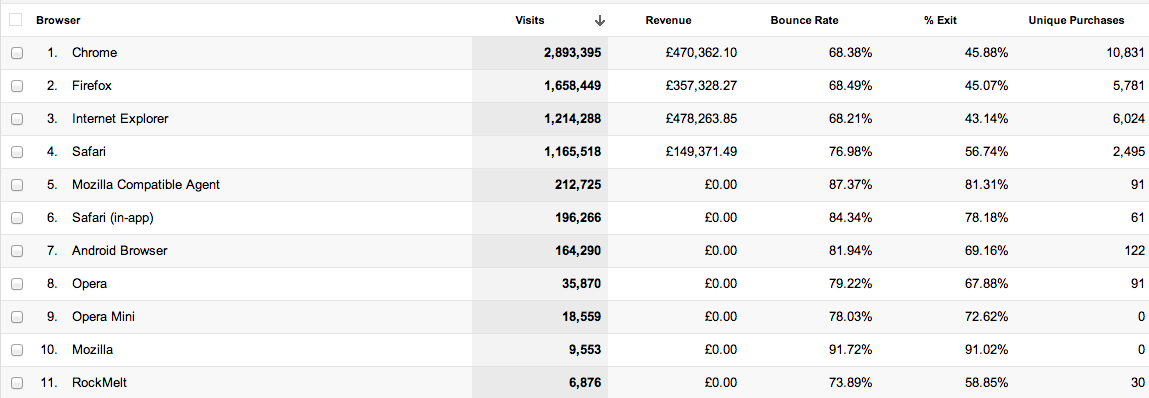Screen dimensions: 1149x398
Task: Sort by the Revenue column header
Action: click(x=668, y=21)
